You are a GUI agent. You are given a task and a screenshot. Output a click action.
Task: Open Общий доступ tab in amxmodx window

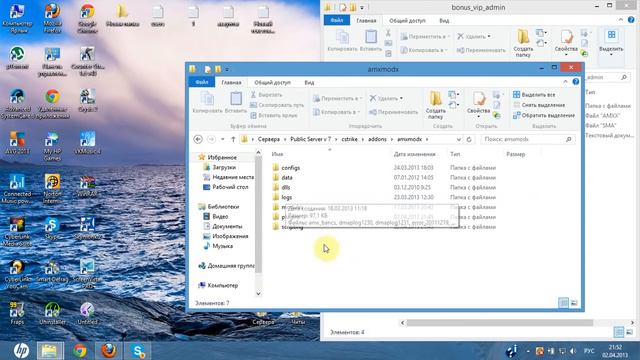(272, 82)
